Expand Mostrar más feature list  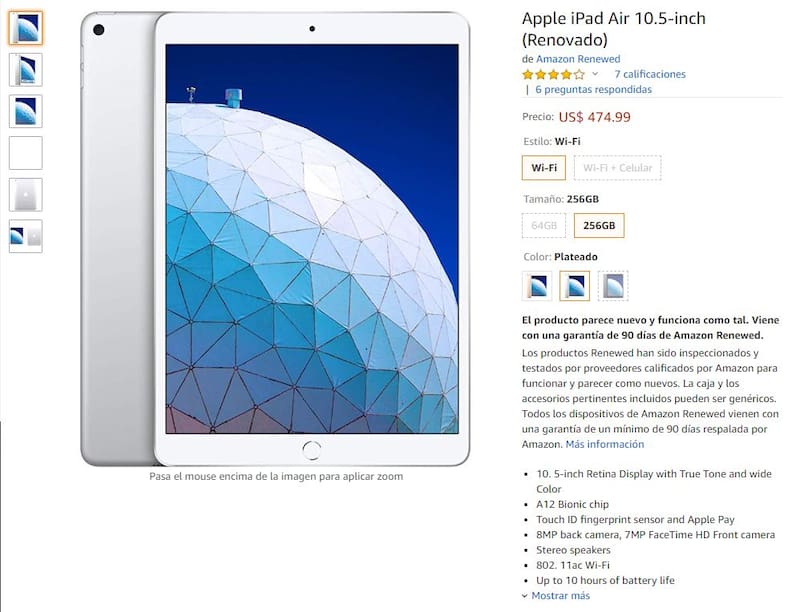[x=560, y=596]
